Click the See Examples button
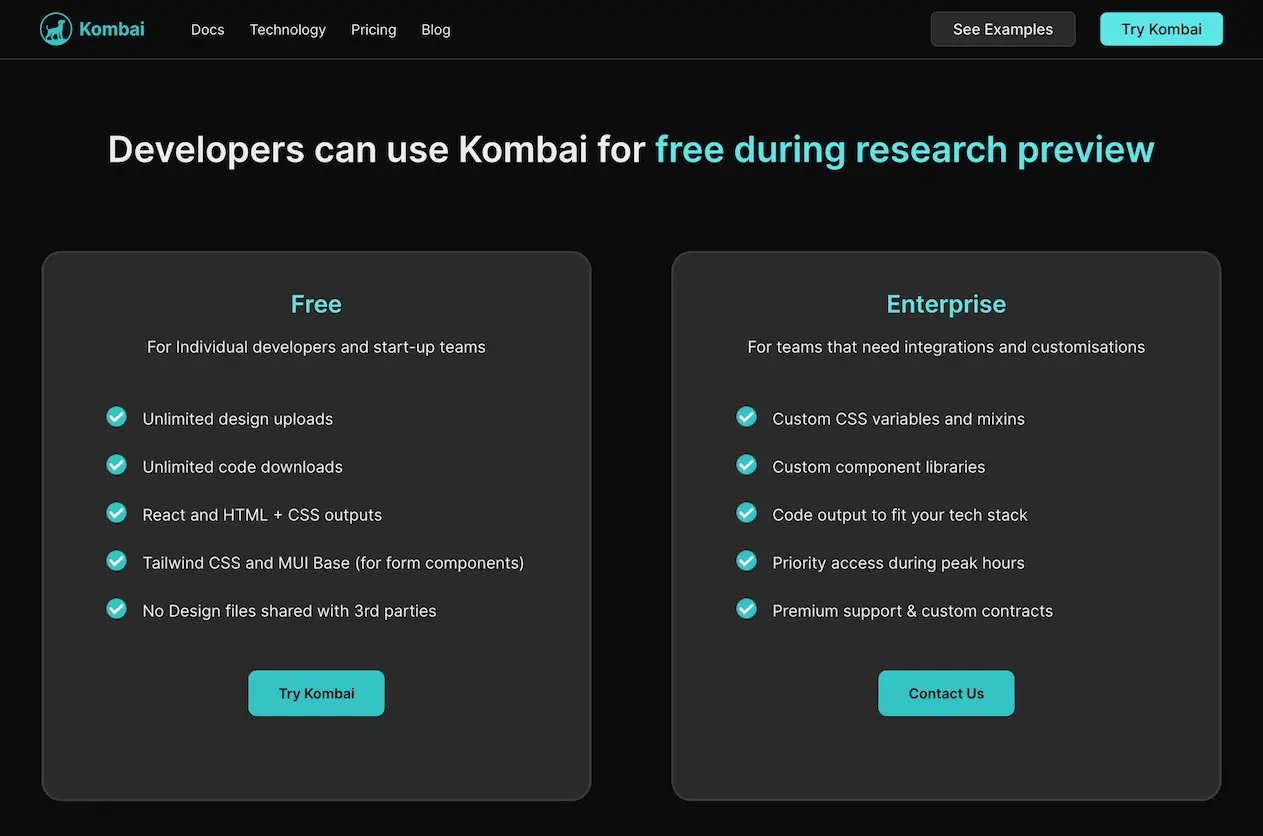This screenshot has height=836, width=1263. (x=1002, y=29)
